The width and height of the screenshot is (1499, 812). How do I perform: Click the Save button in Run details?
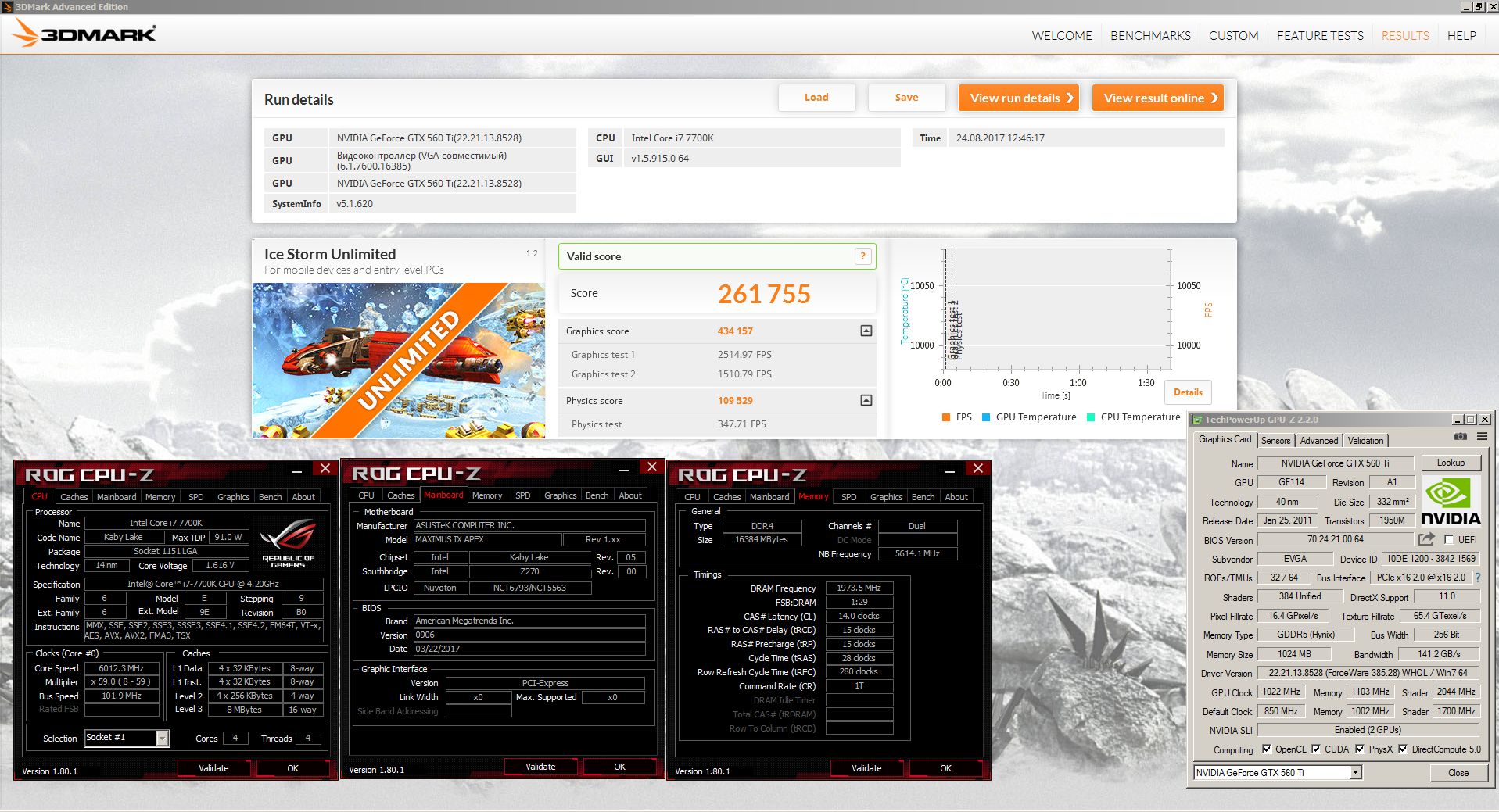tap(906, 98)
